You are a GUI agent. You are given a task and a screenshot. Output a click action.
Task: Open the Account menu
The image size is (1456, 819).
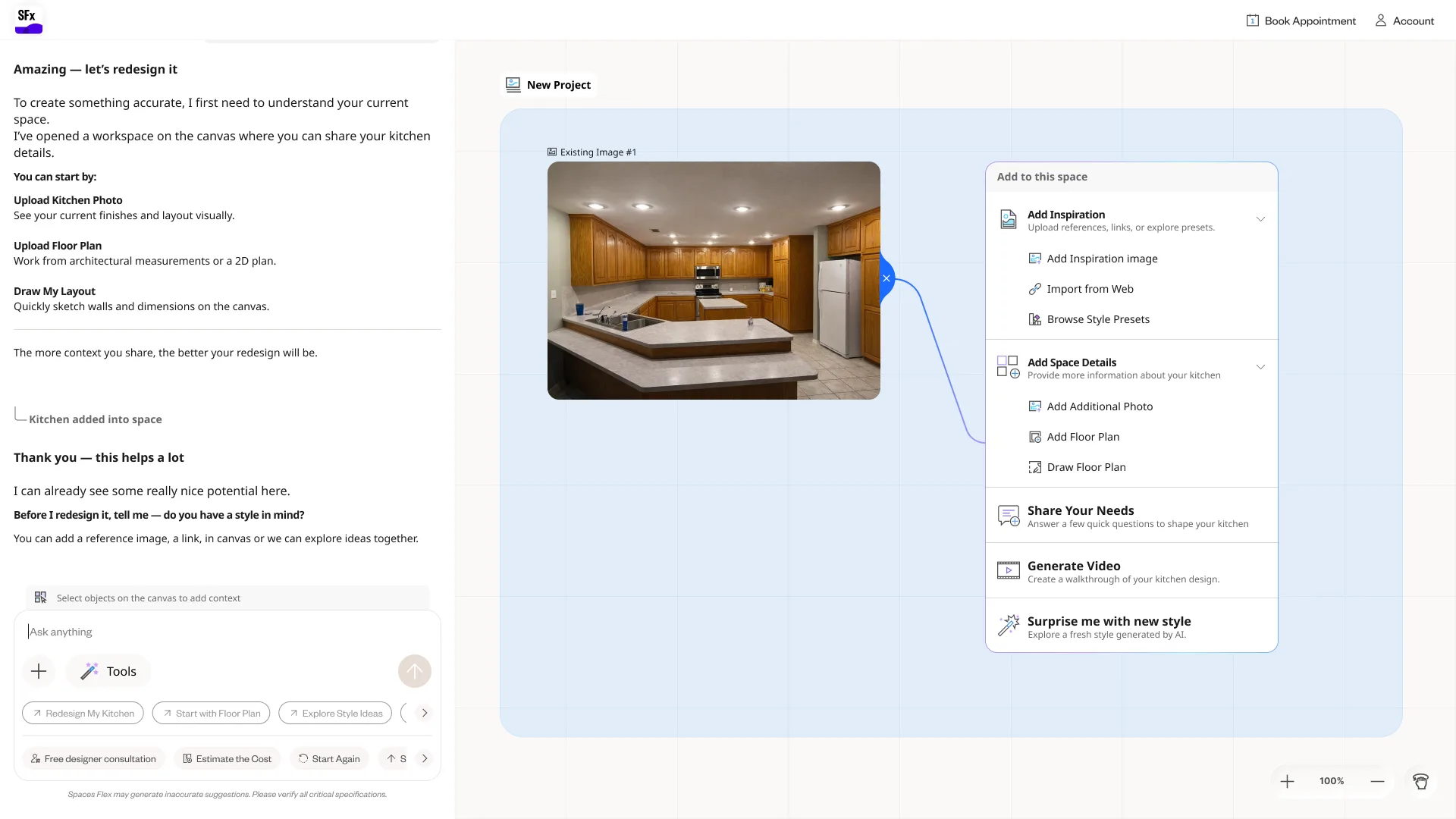tap(1404, 20)
